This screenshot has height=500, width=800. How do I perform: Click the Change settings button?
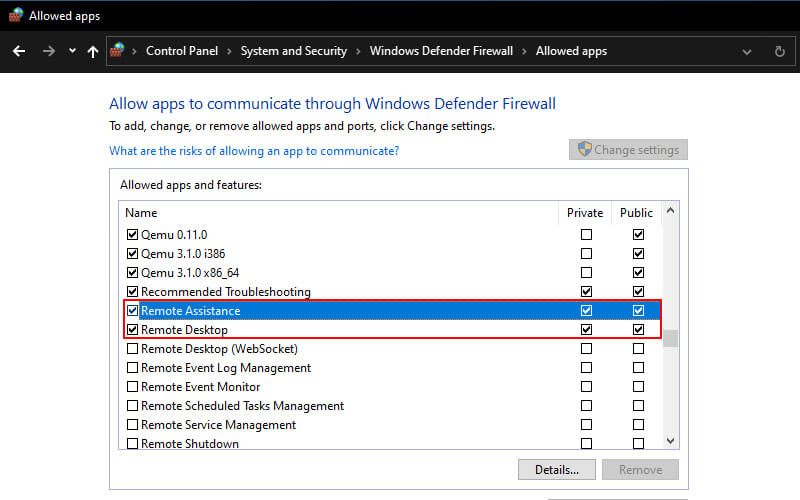click(628, 150)
